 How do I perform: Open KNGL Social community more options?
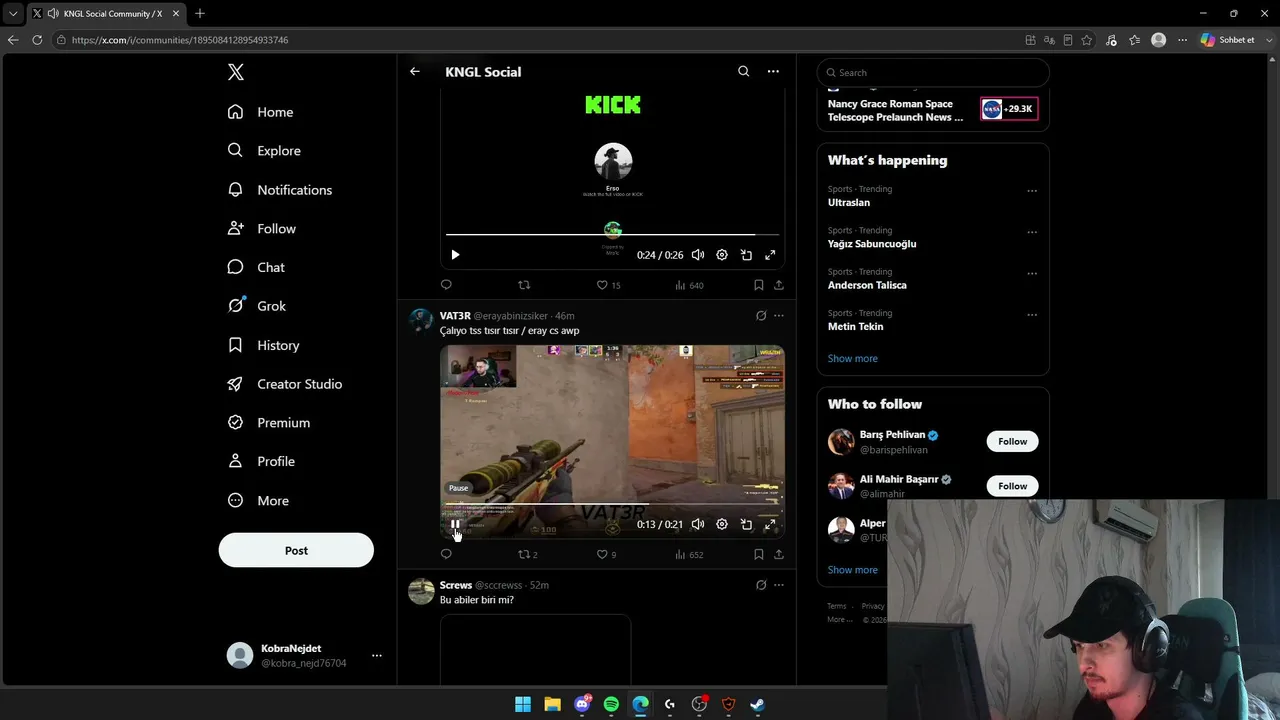(x=773, y=72)
